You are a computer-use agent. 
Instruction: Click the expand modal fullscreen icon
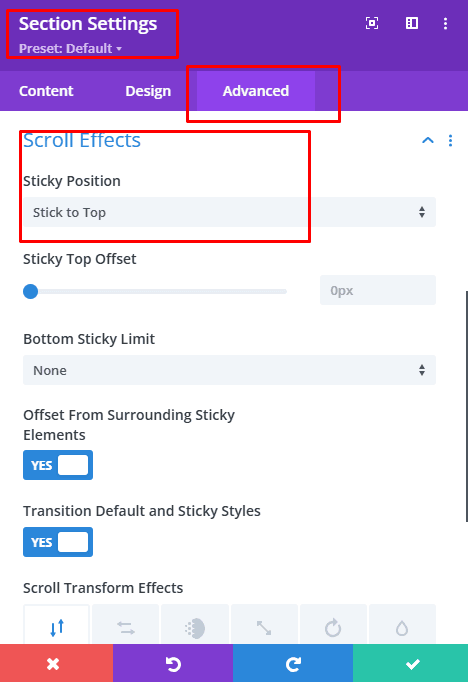pos(372,23)
